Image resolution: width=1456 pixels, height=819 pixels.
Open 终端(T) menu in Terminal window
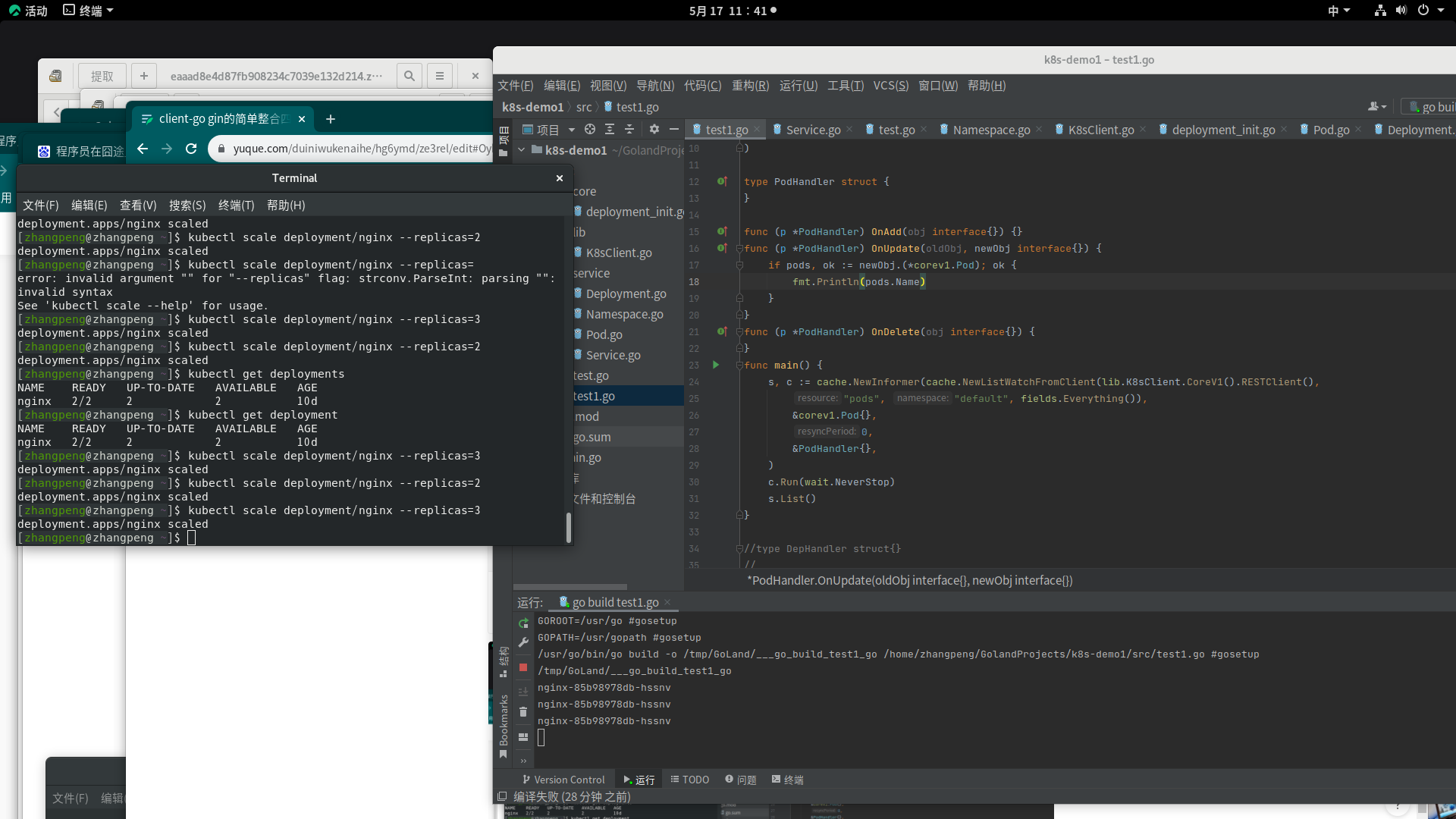[x=237, y=206]
